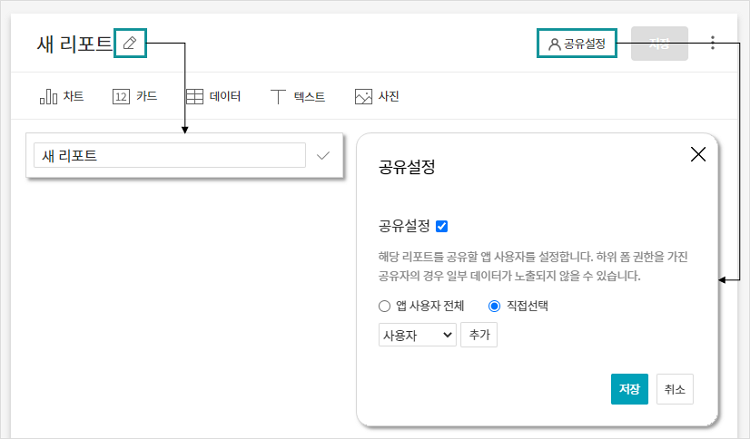
Task: Click the 사진 picture icon
Action: pyautogui.click(x=363, y=97)
